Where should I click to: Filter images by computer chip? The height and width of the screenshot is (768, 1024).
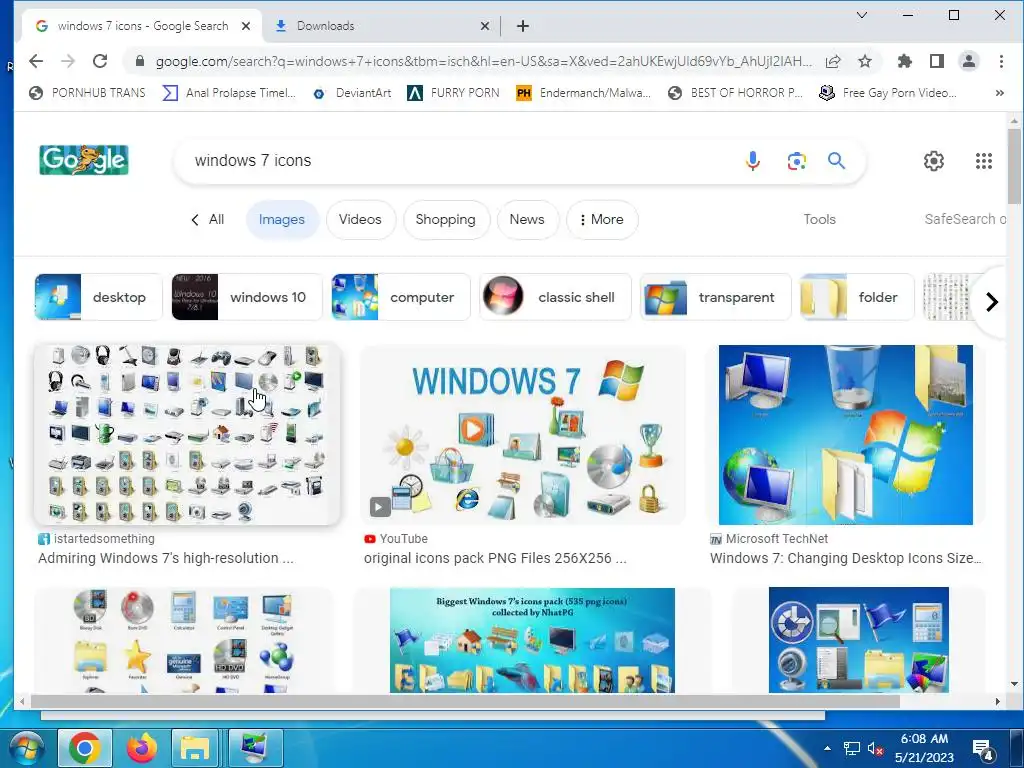(x=400, y=297)
